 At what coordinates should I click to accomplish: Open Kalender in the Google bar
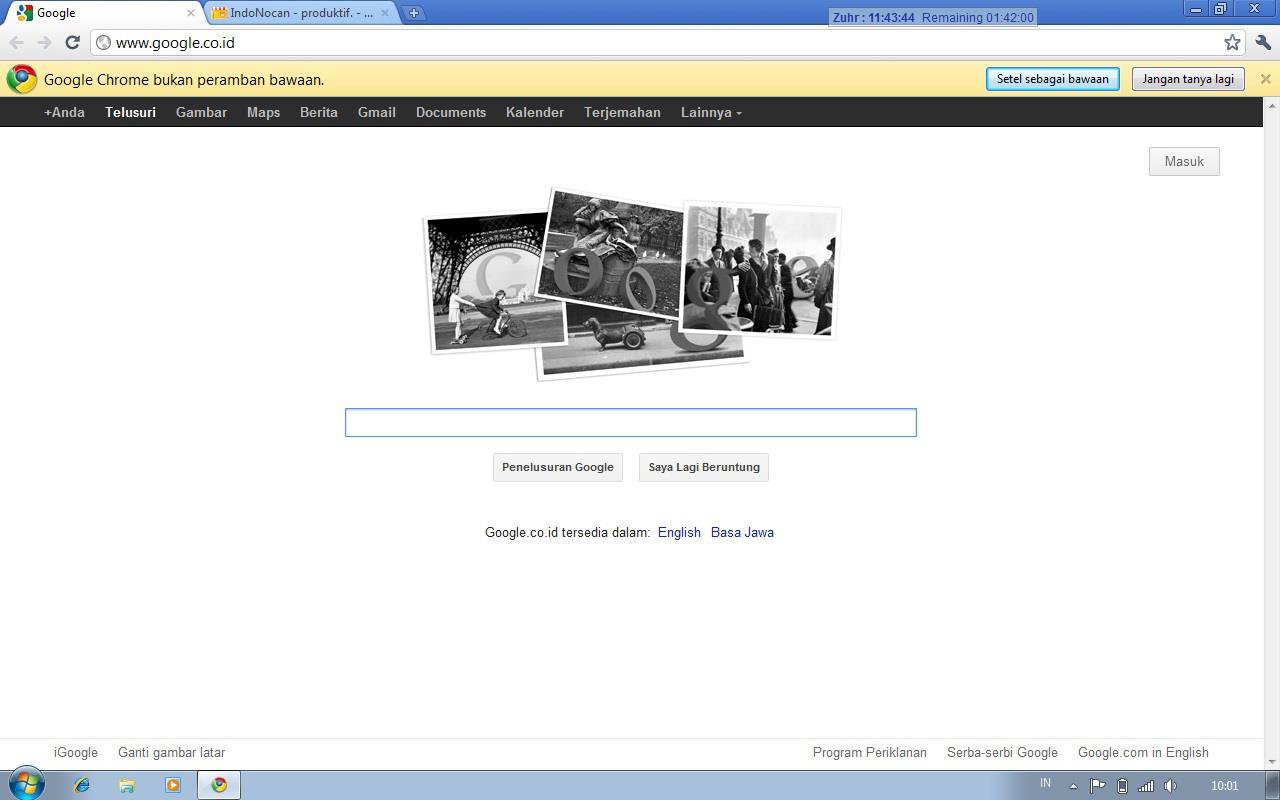click(535, 112)
